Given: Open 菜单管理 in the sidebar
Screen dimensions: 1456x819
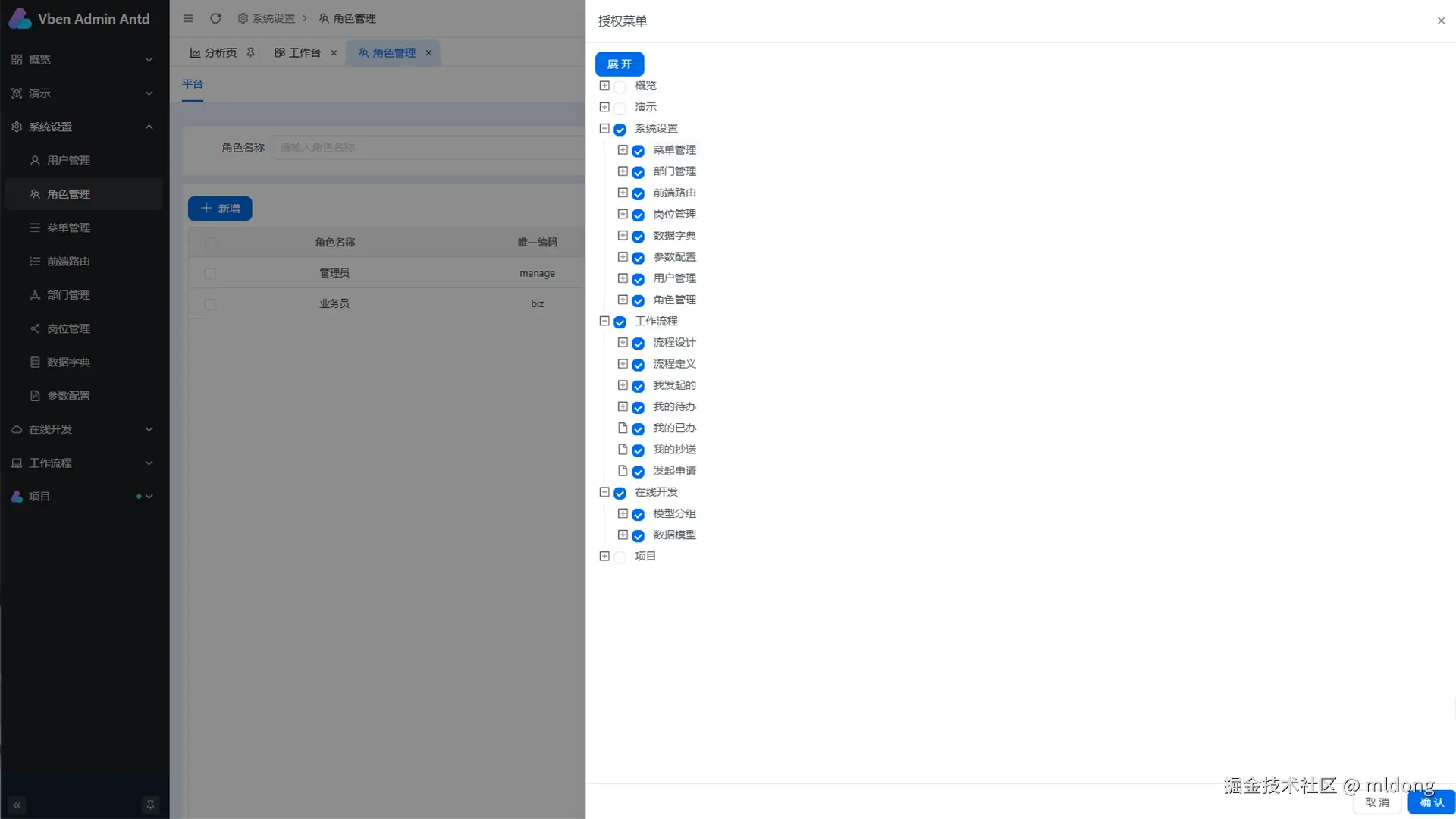Looking at the screenshot, I should tap(68, 227).
